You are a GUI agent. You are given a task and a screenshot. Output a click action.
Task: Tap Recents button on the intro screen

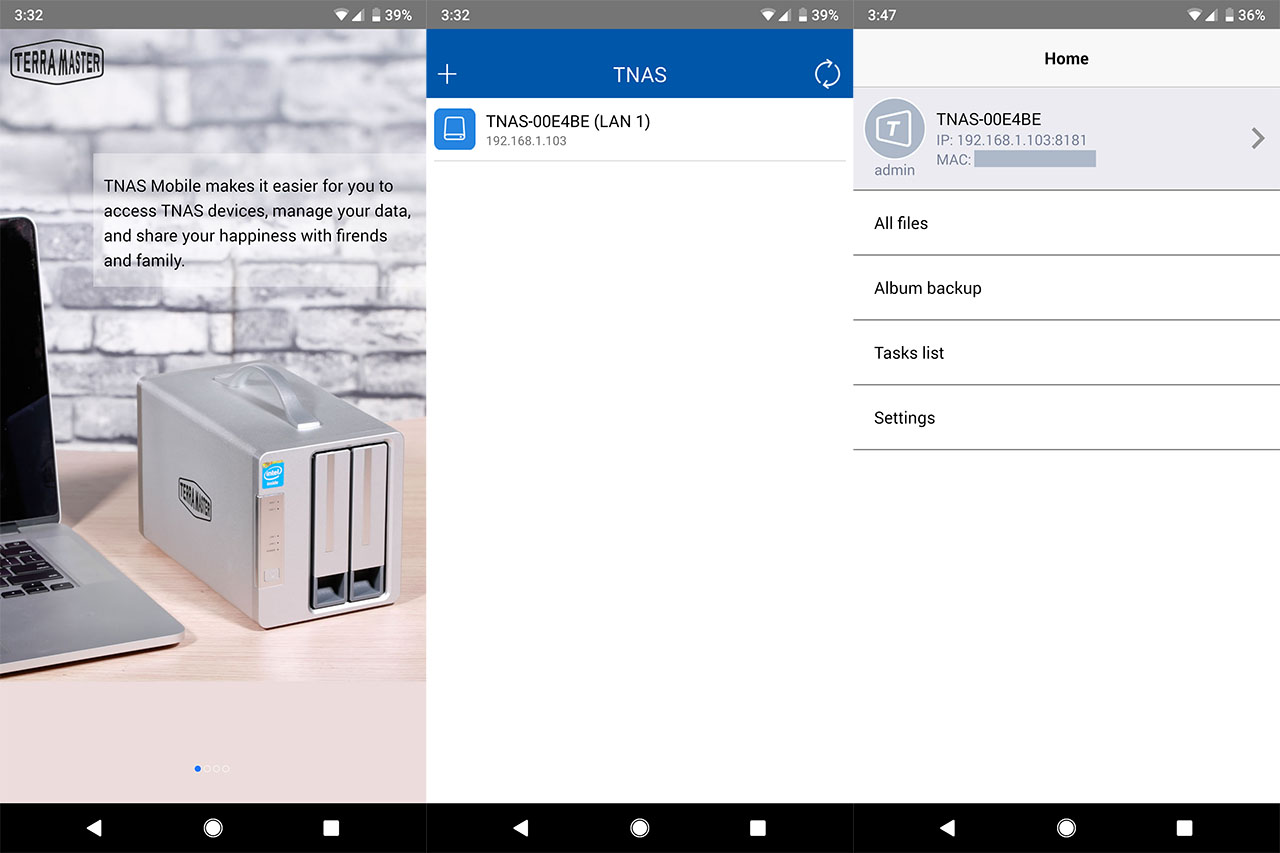(x=331, y=828)
